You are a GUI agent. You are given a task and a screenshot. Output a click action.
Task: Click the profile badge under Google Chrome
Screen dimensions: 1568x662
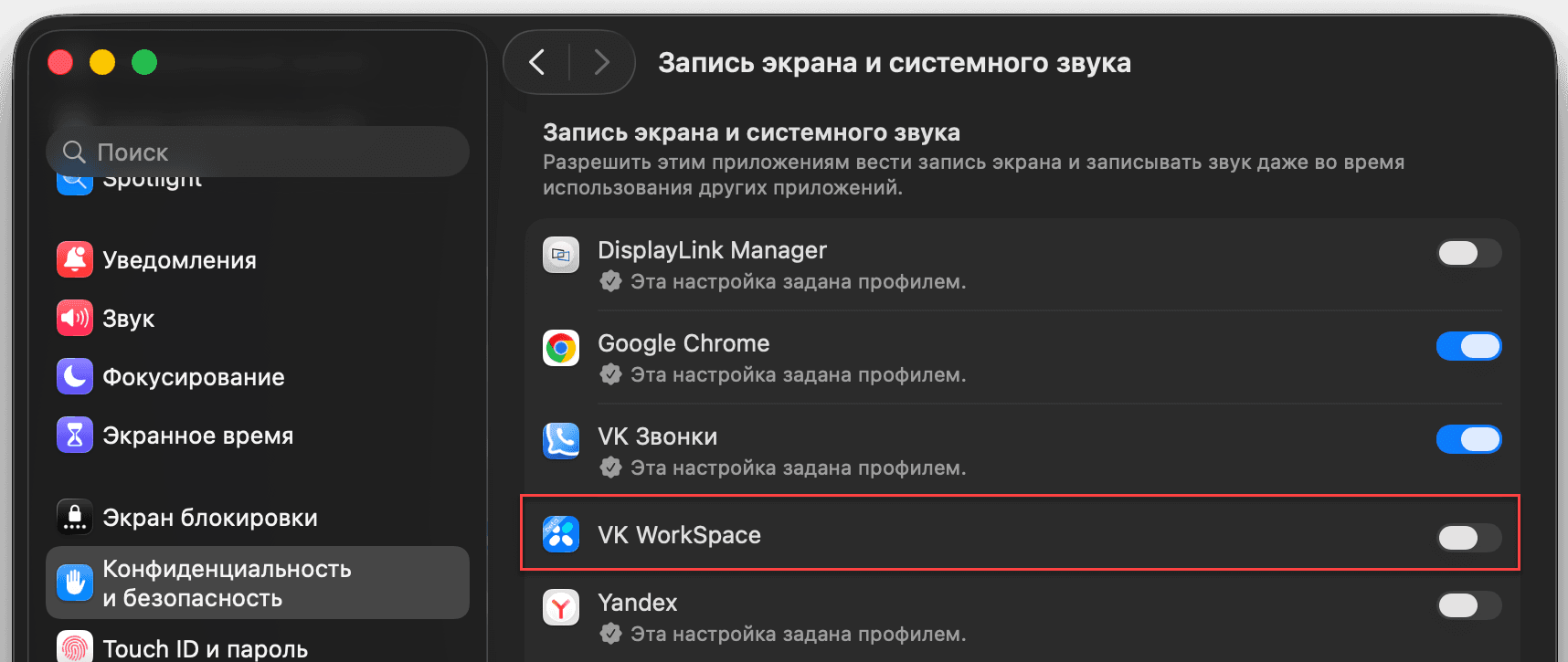click(610, 374)
